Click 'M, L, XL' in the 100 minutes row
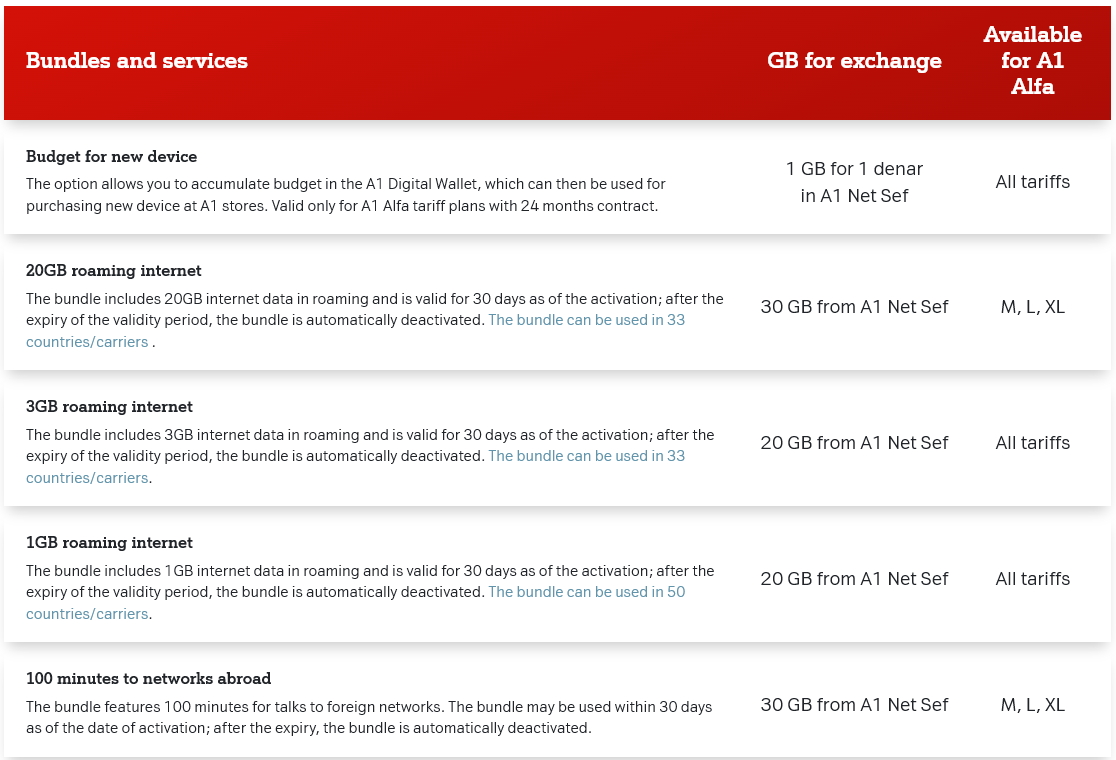The image size is (1116, 760). tap(1032, 705)
